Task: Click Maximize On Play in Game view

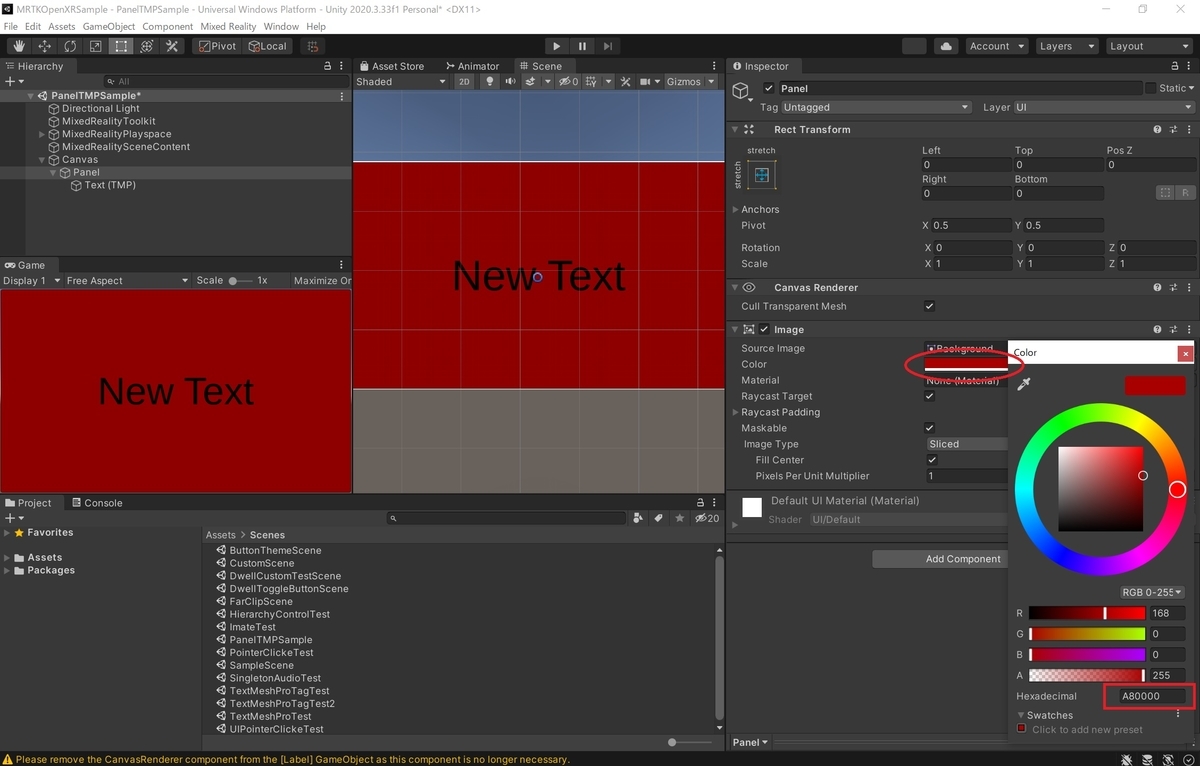Action: pos(322,281)
